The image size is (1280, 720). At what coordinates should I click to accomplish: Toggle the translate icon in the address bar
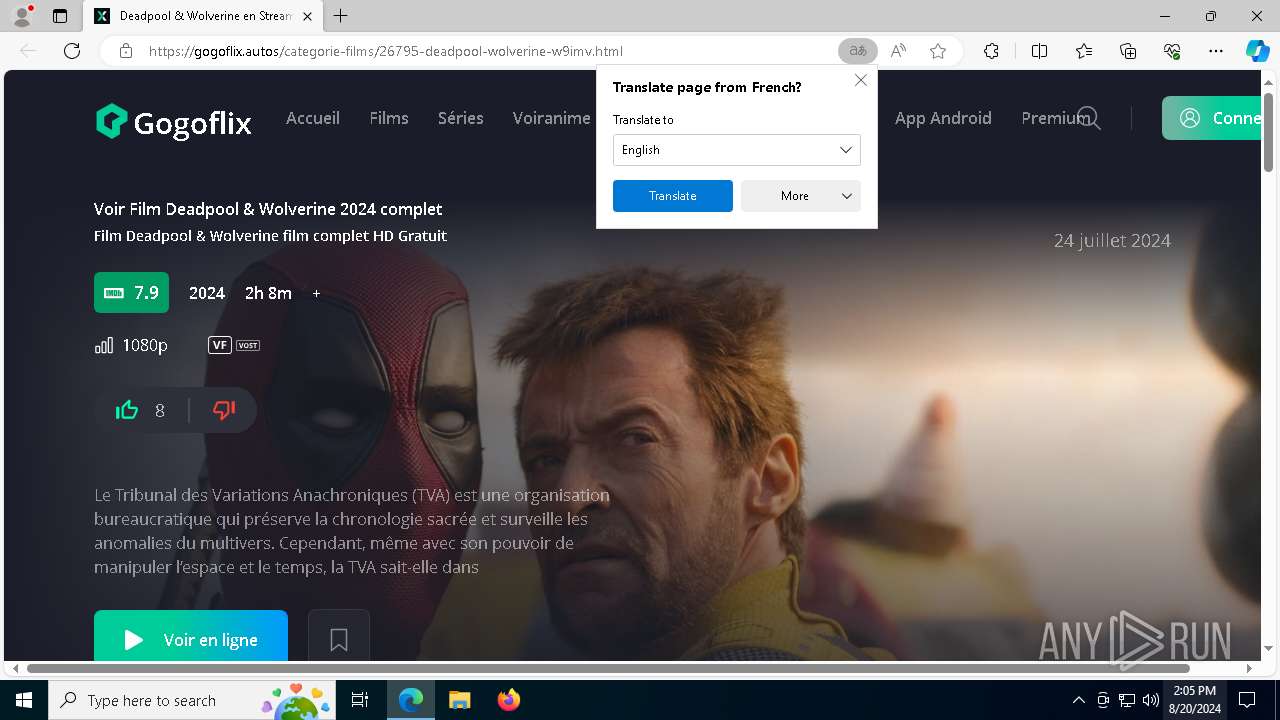click(857, 51)
